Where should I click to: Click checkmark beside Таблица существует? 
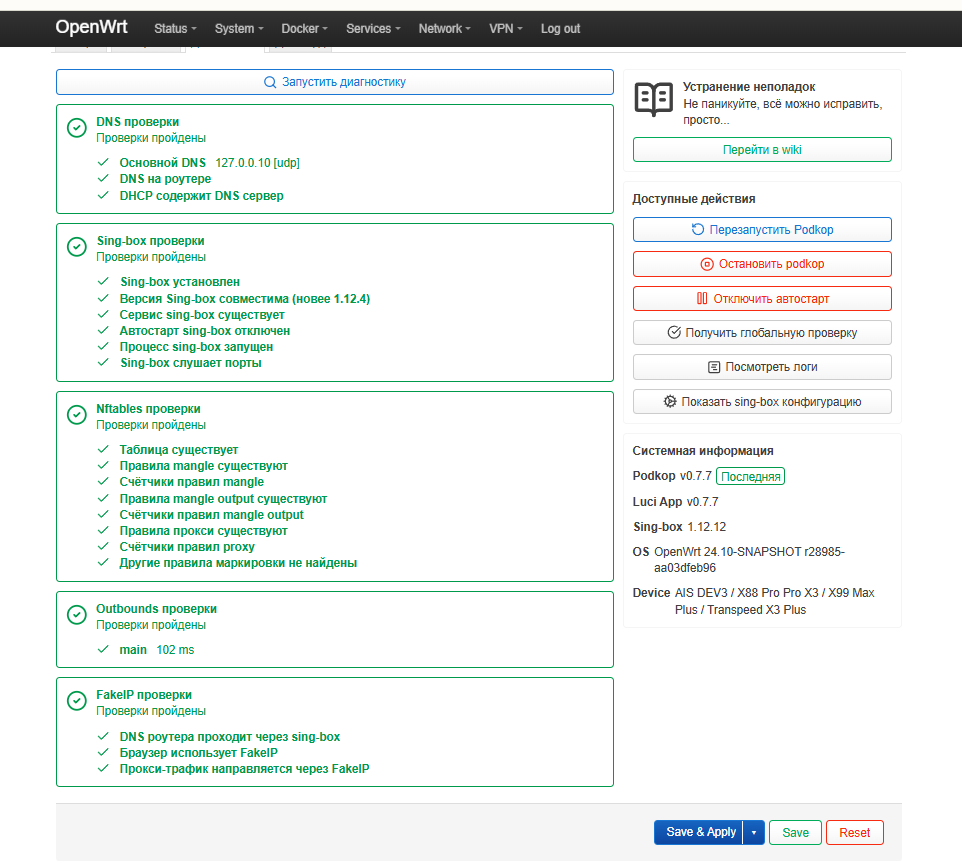click(103, 450)
